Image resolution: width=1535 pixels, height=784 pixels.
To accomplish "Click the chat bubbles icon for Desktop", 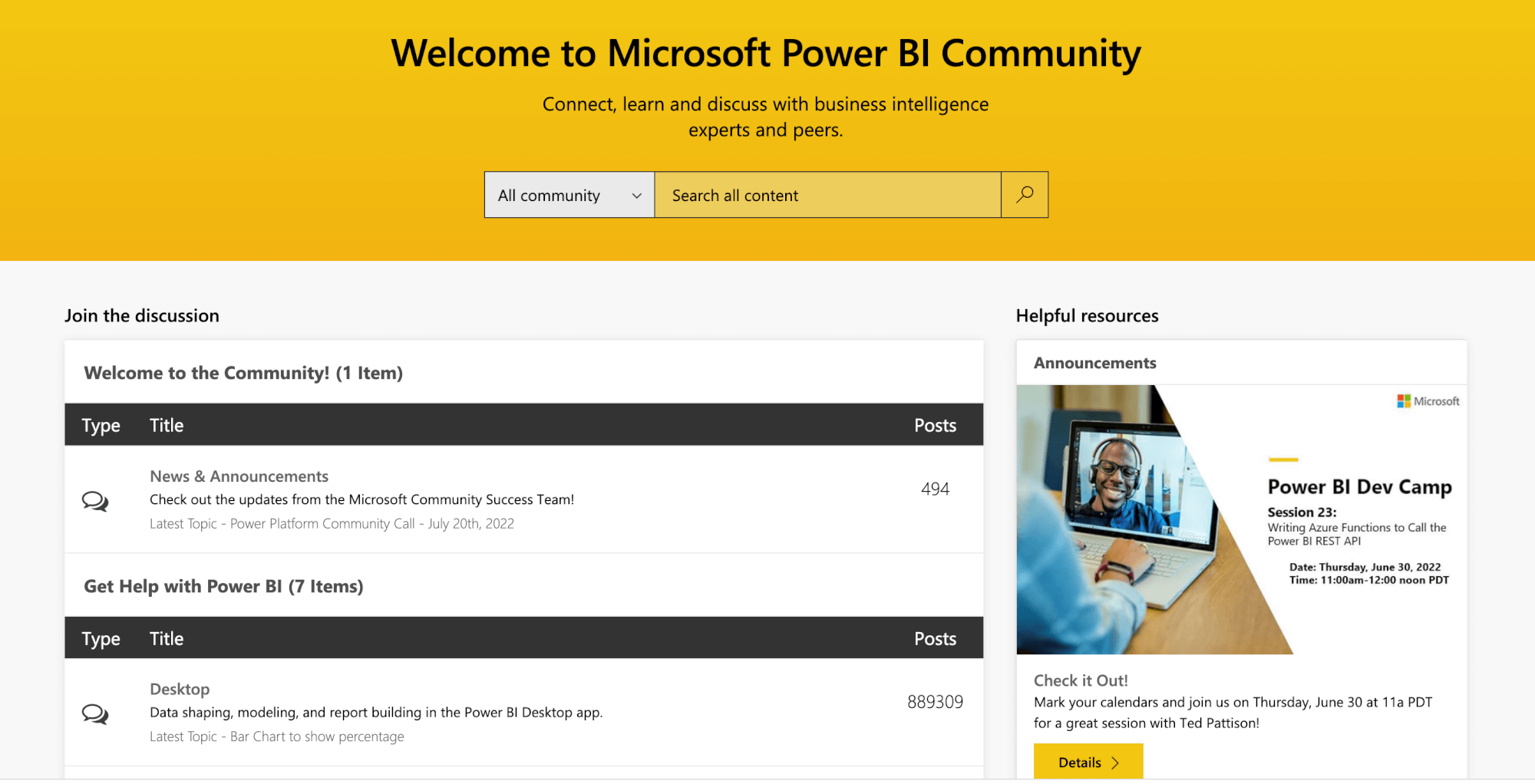I will (x=95, y=714).
